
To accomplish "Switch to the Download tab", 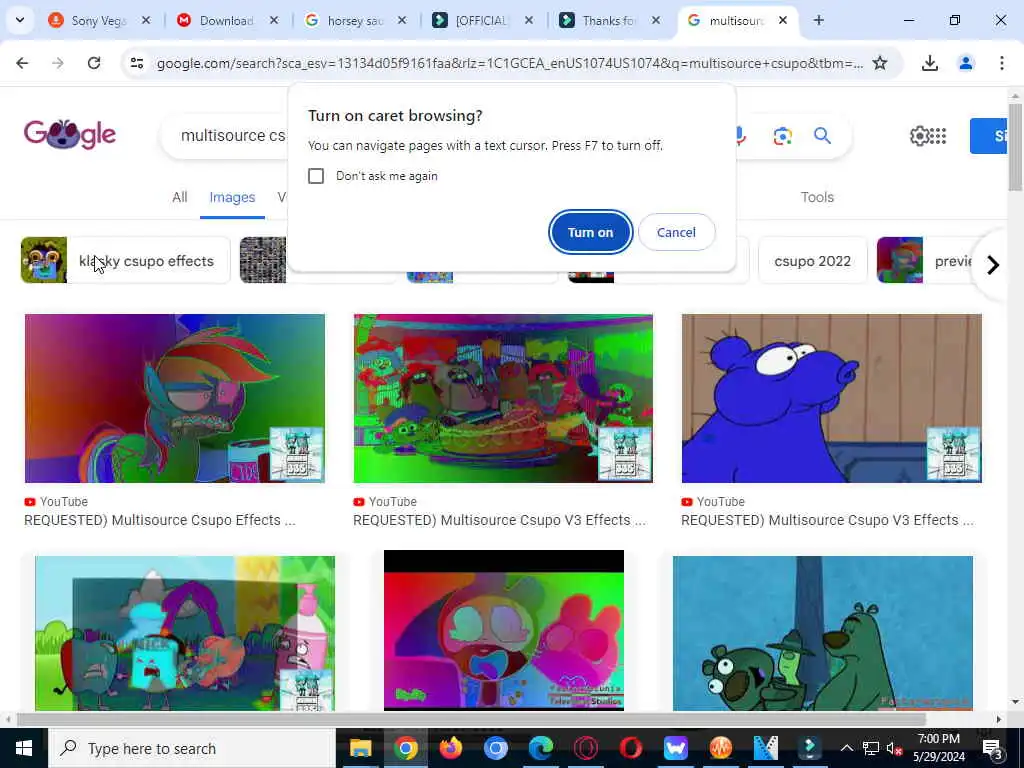I will pos(216,20).
